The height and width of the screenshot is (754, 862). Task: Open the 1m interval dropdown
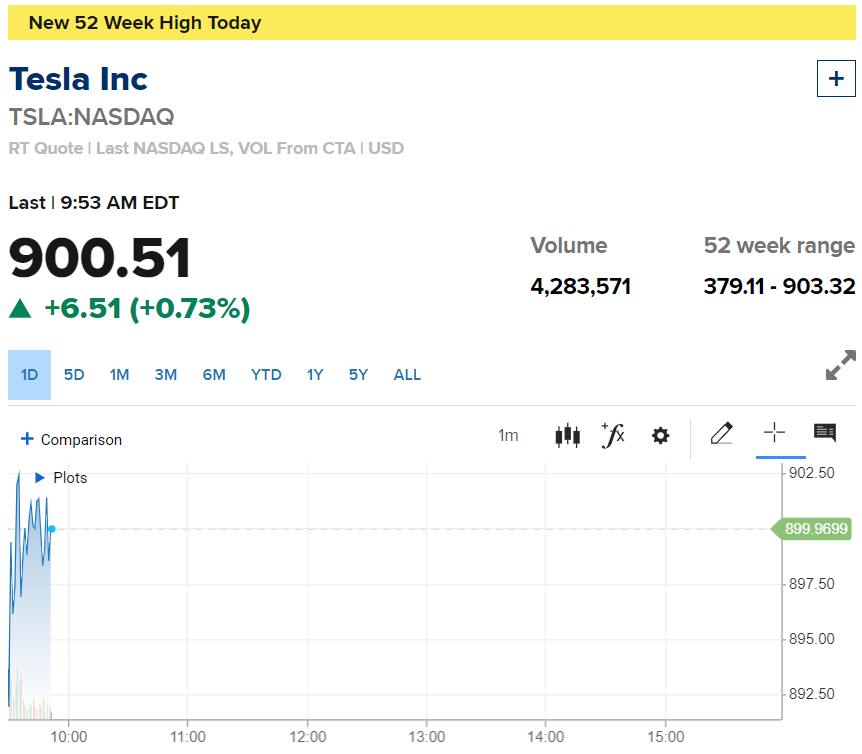coord(508,436)
